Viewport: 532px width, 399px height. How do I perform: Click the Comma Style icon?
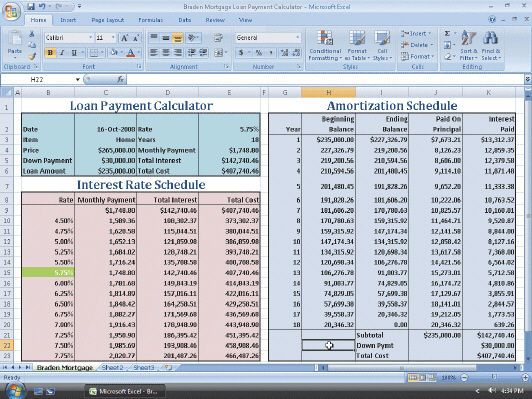270,53
